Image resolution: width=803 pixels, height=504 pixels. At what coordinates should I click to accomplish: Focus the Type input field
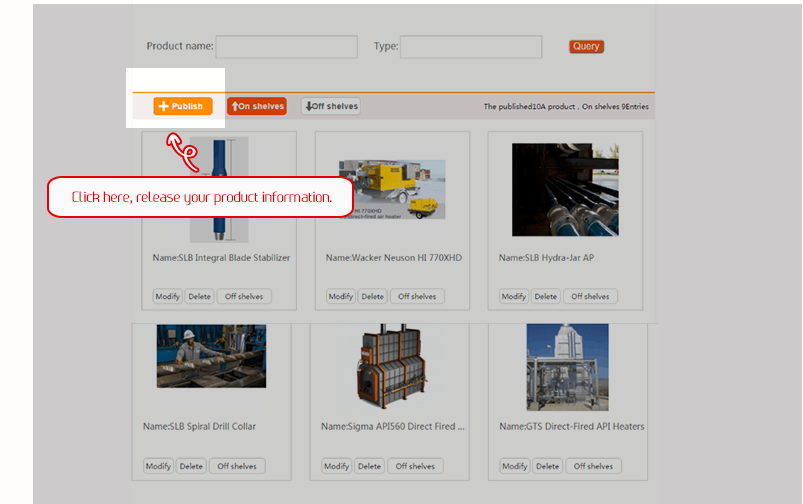coord(470,46)
